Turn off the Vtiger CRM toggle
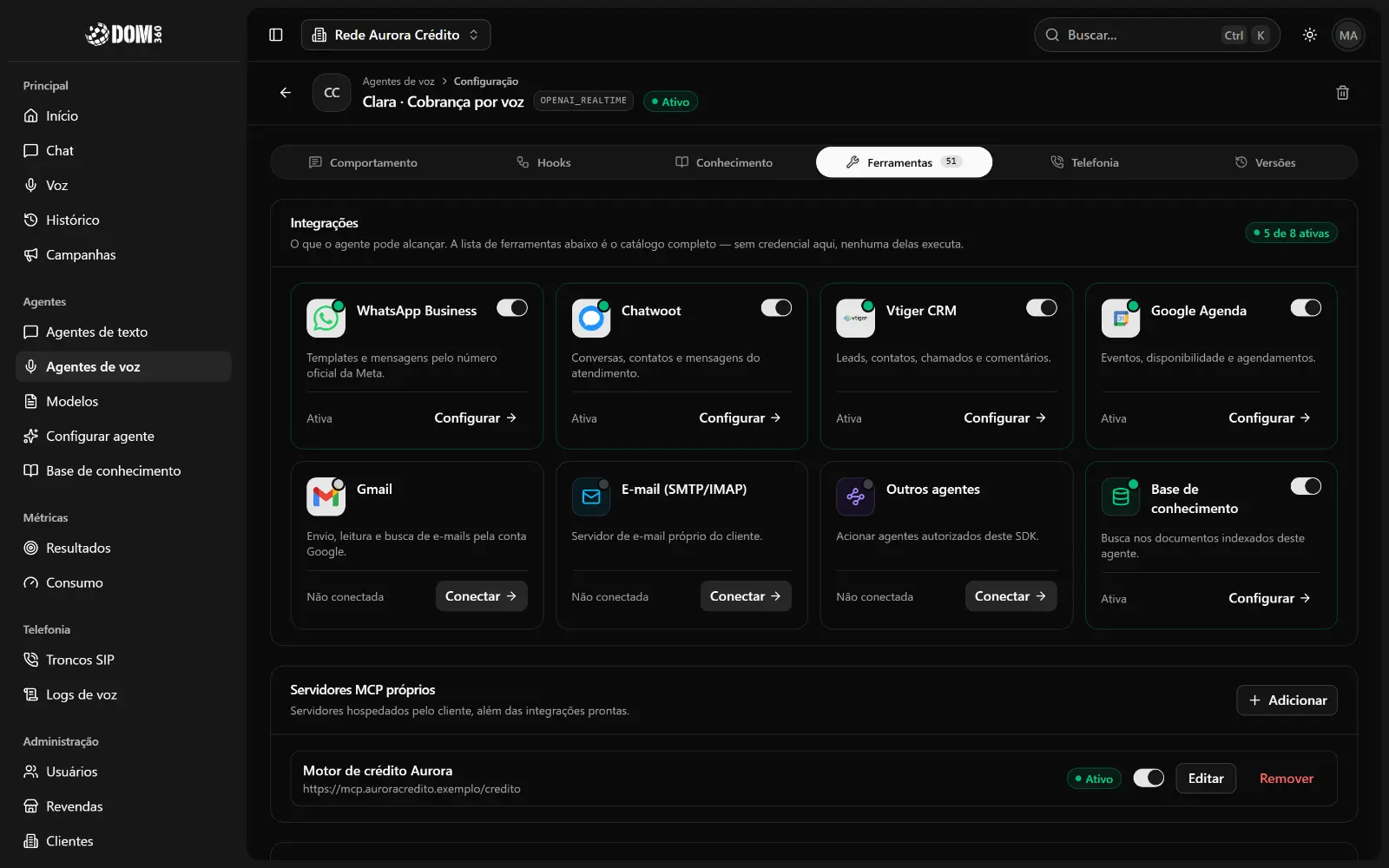Screen dimensions: 1389x868 [1042, 308]
